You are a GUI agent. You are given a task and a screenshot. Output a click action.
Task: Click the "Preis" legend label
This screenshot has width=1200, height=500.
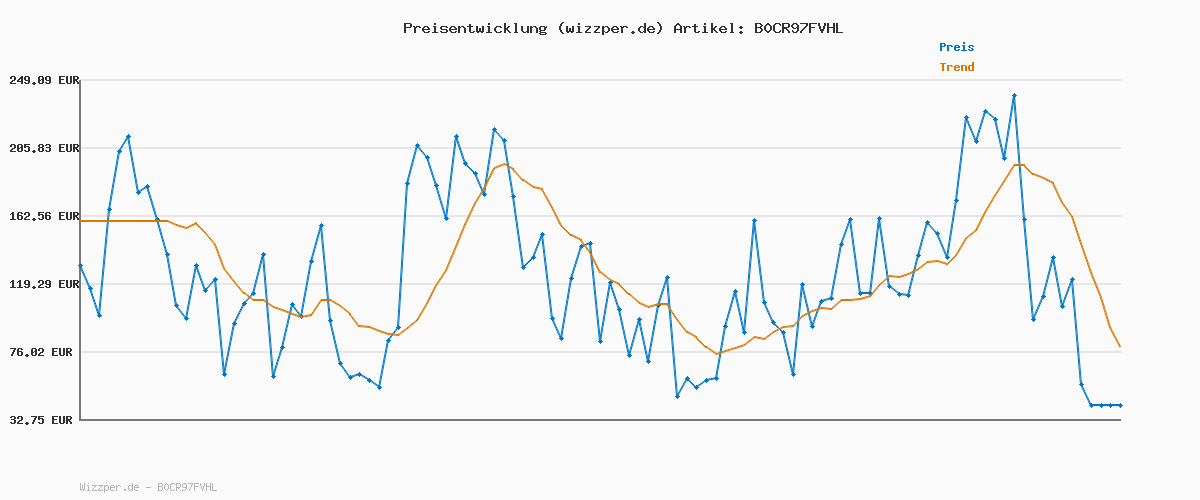[956, 47]
